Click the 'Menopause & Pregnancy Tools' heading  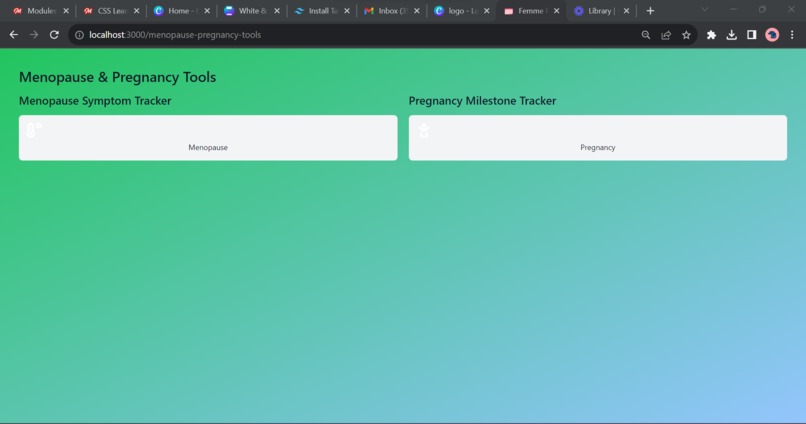(117, 77)
